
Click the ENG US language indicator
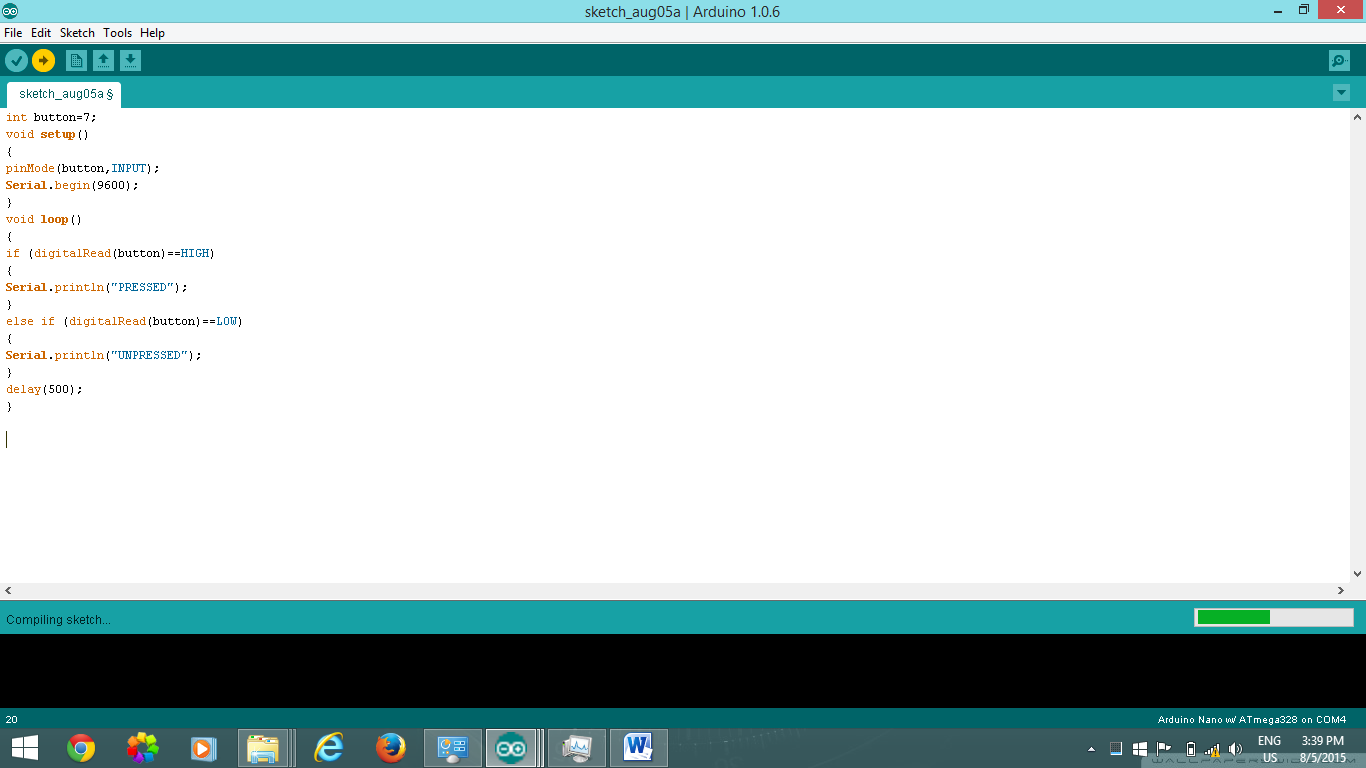(x=1269, y=749)
